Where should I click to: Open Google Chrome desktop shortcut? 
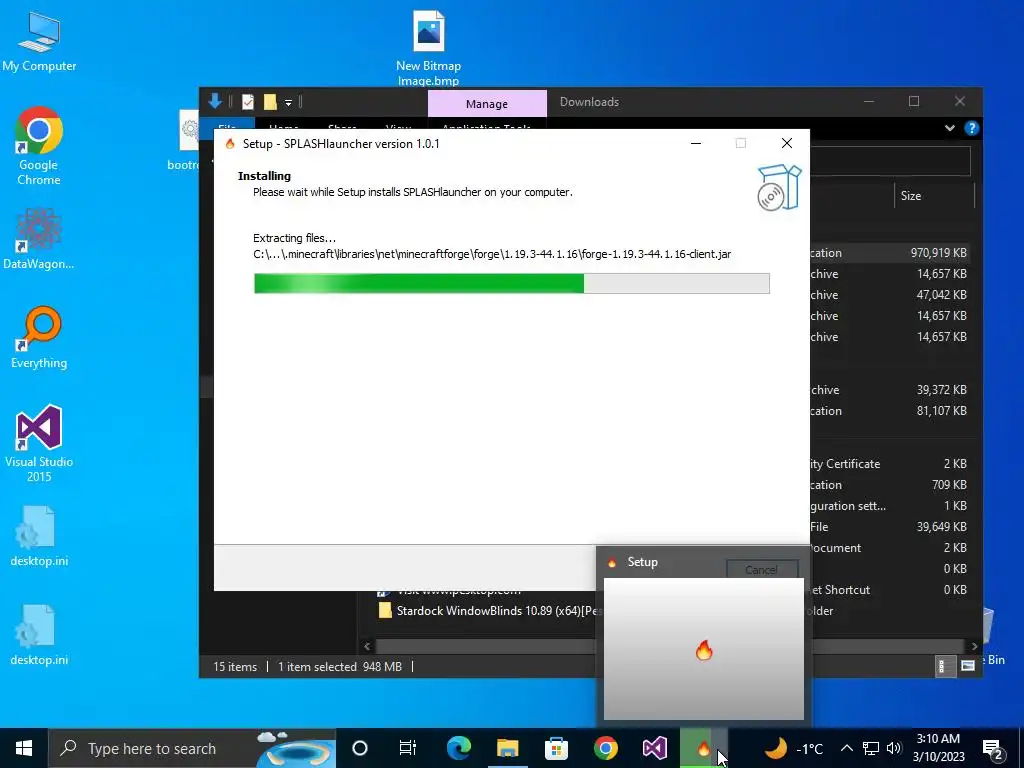click(x=39, y=146)
